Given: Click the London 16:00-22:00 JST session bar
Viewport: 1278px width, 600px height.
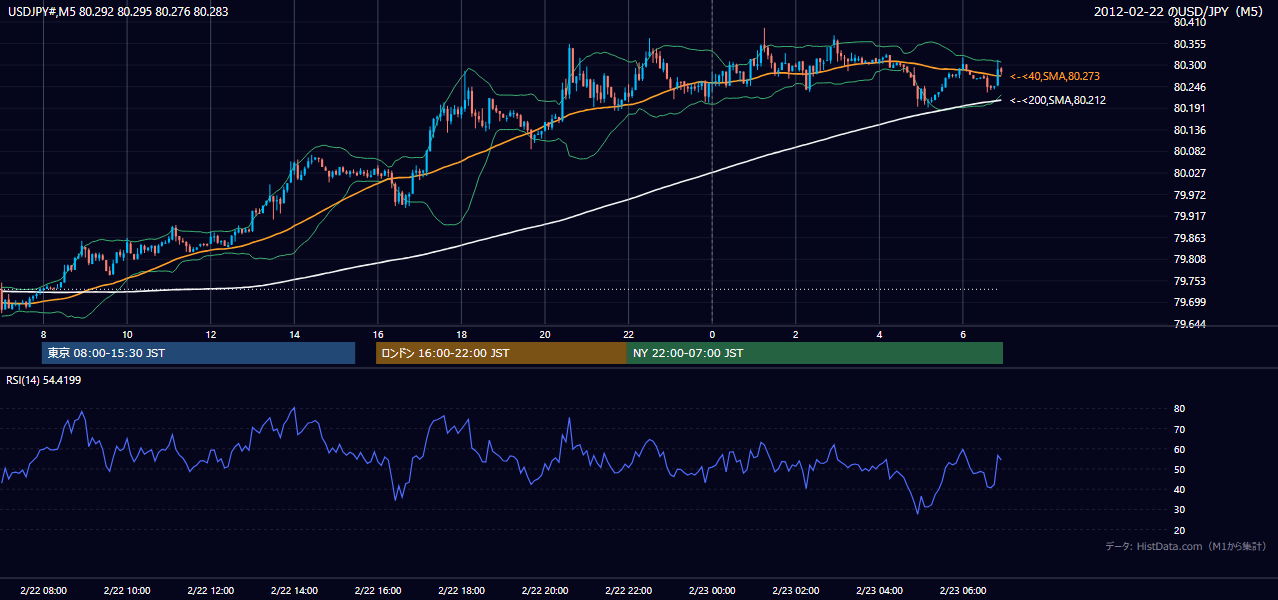Looking at the screenshot, I should pyautogui.click(x=501, y=353).
